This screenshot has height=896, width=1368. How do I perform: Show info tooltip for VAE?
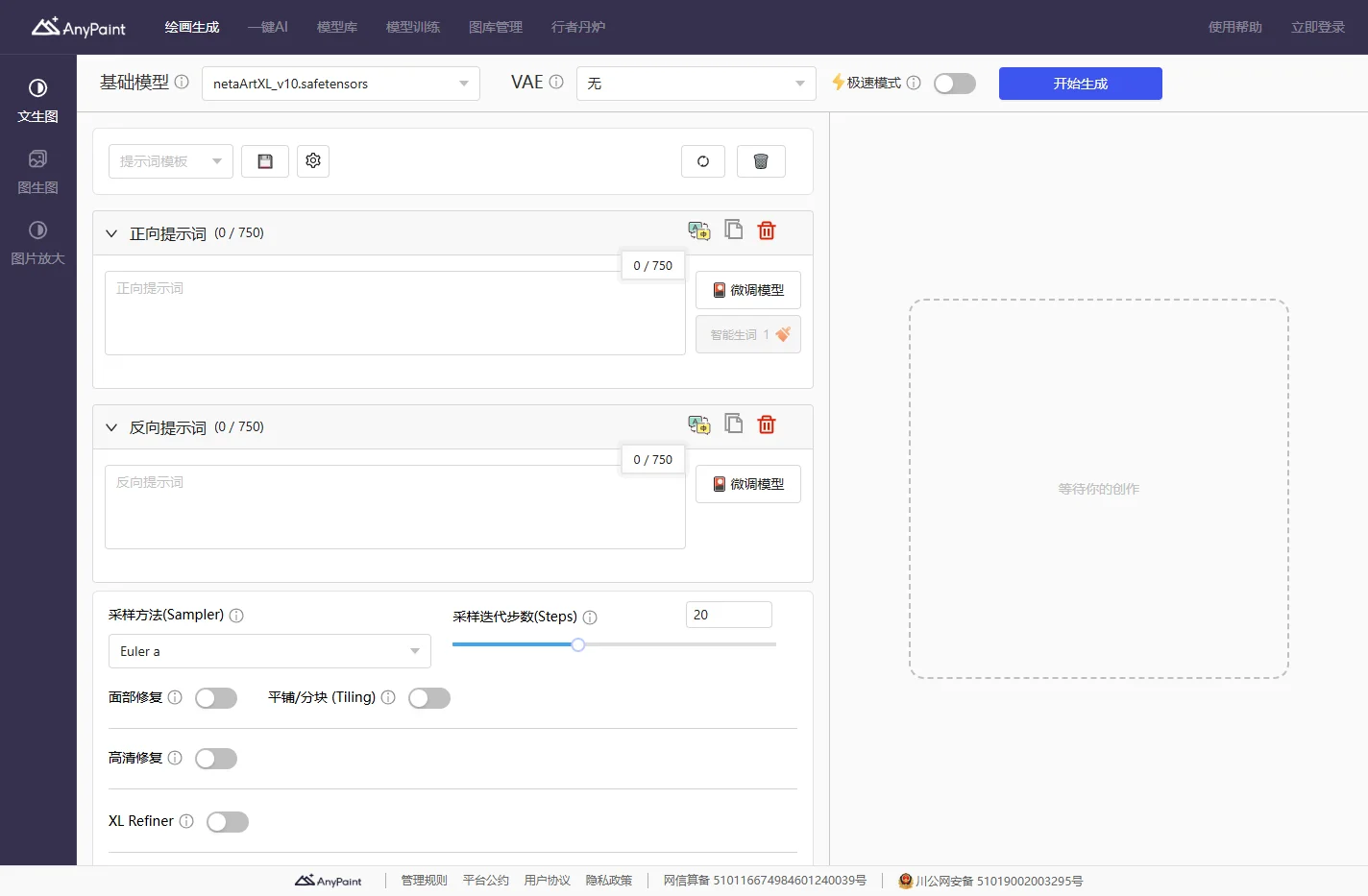(556, 82)
